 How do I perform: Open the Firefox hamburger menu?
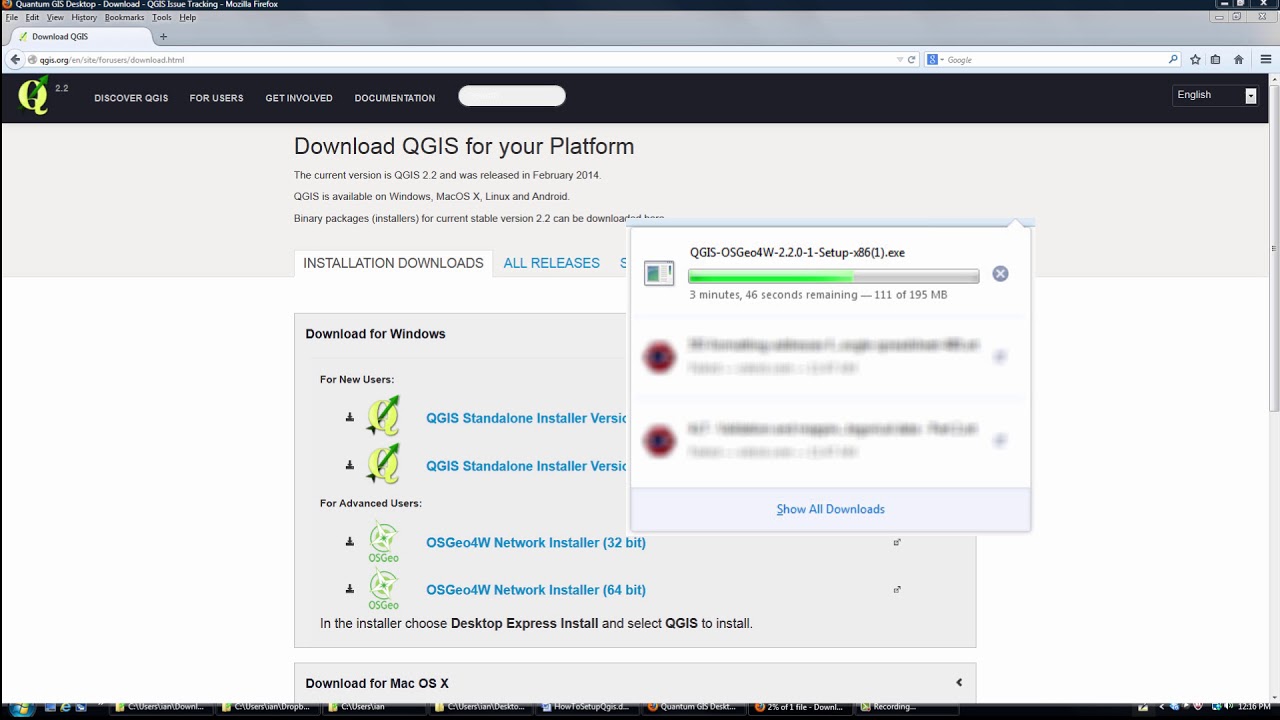(x=1265, y=60)
